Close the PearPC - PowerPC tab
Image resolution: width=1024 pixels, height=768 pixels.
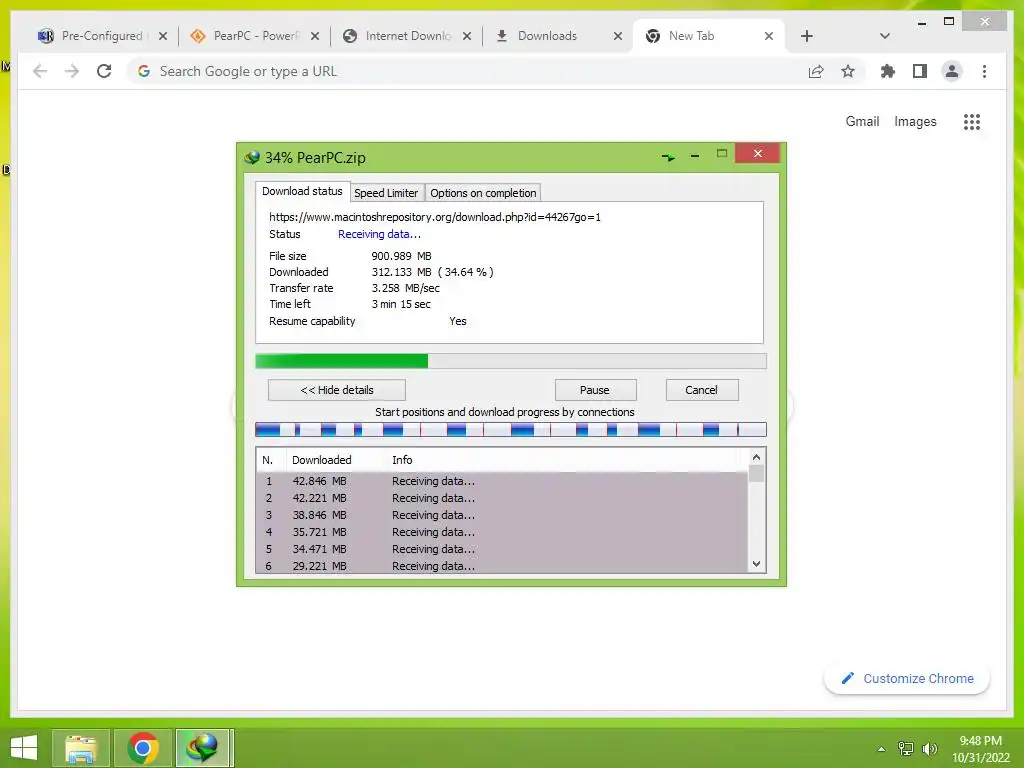pyautogui.click(x=315, y=36)
